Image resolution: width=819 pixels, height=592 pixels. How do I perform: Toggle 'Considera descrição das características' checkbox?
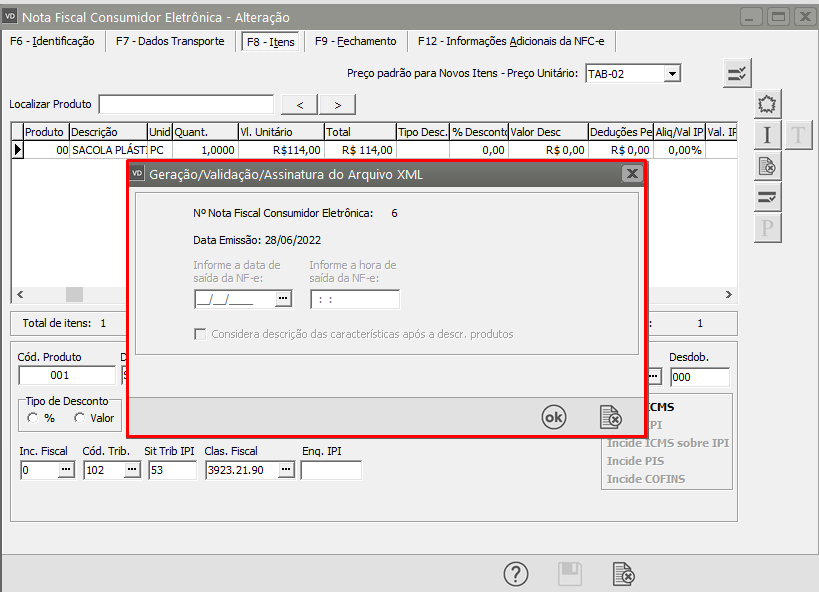tap(201, 334)
